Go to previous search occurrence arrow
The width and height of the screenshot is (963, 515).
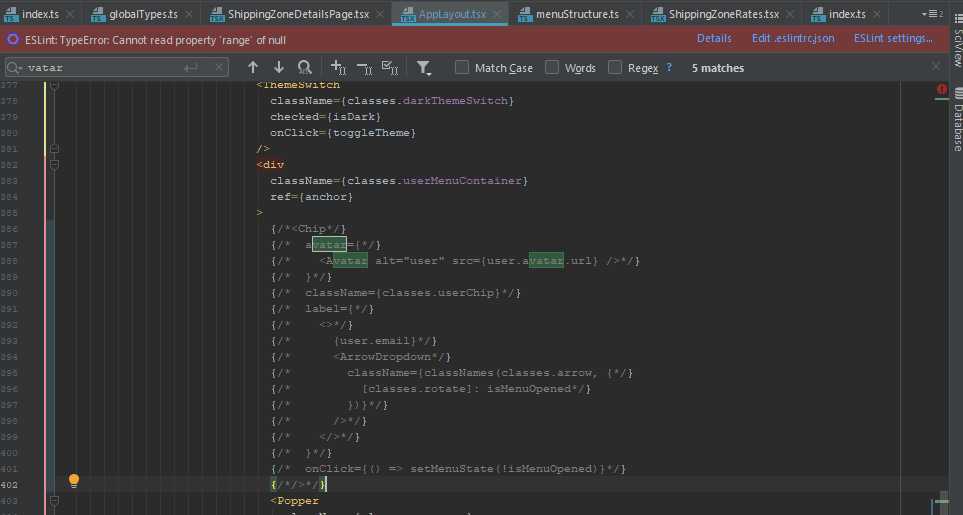tap(253, 68)
